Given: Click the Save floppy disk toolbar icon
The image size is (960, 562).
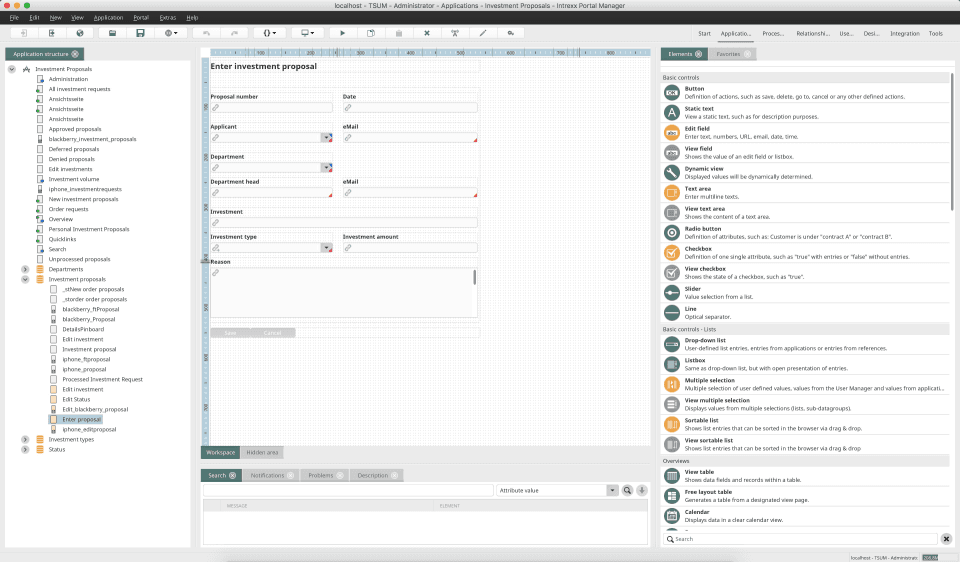Looking at the screenshot, I should (140, 33).
